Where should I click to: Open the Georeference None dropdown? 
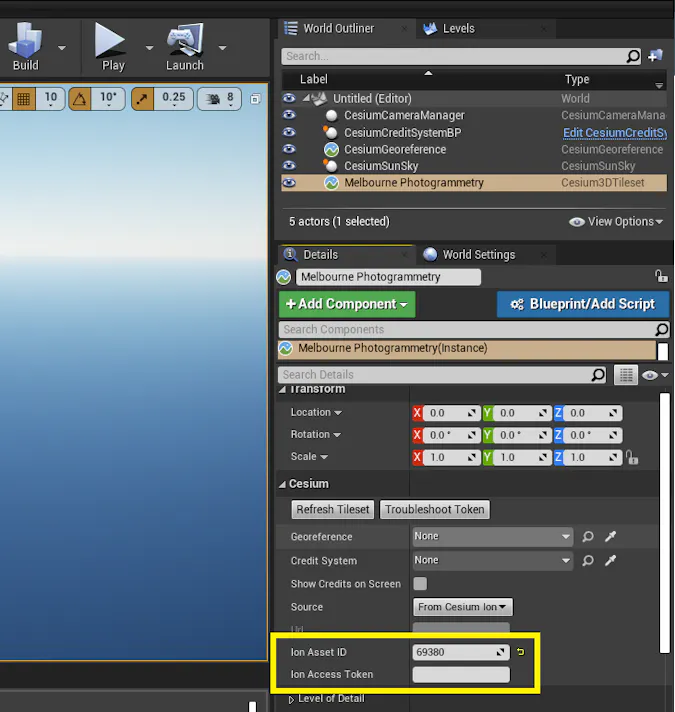tap(493, 536)
